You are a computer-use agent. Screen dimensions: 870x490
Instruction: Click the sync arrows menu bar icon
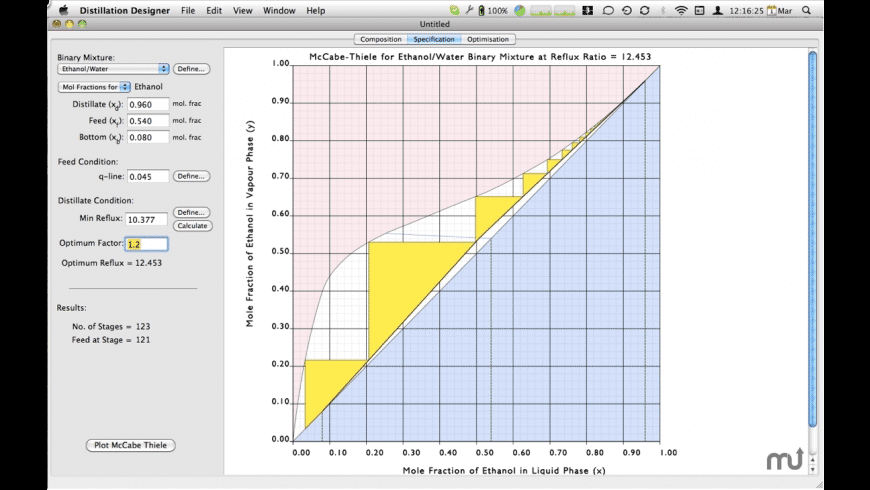[x=644, y=11]
